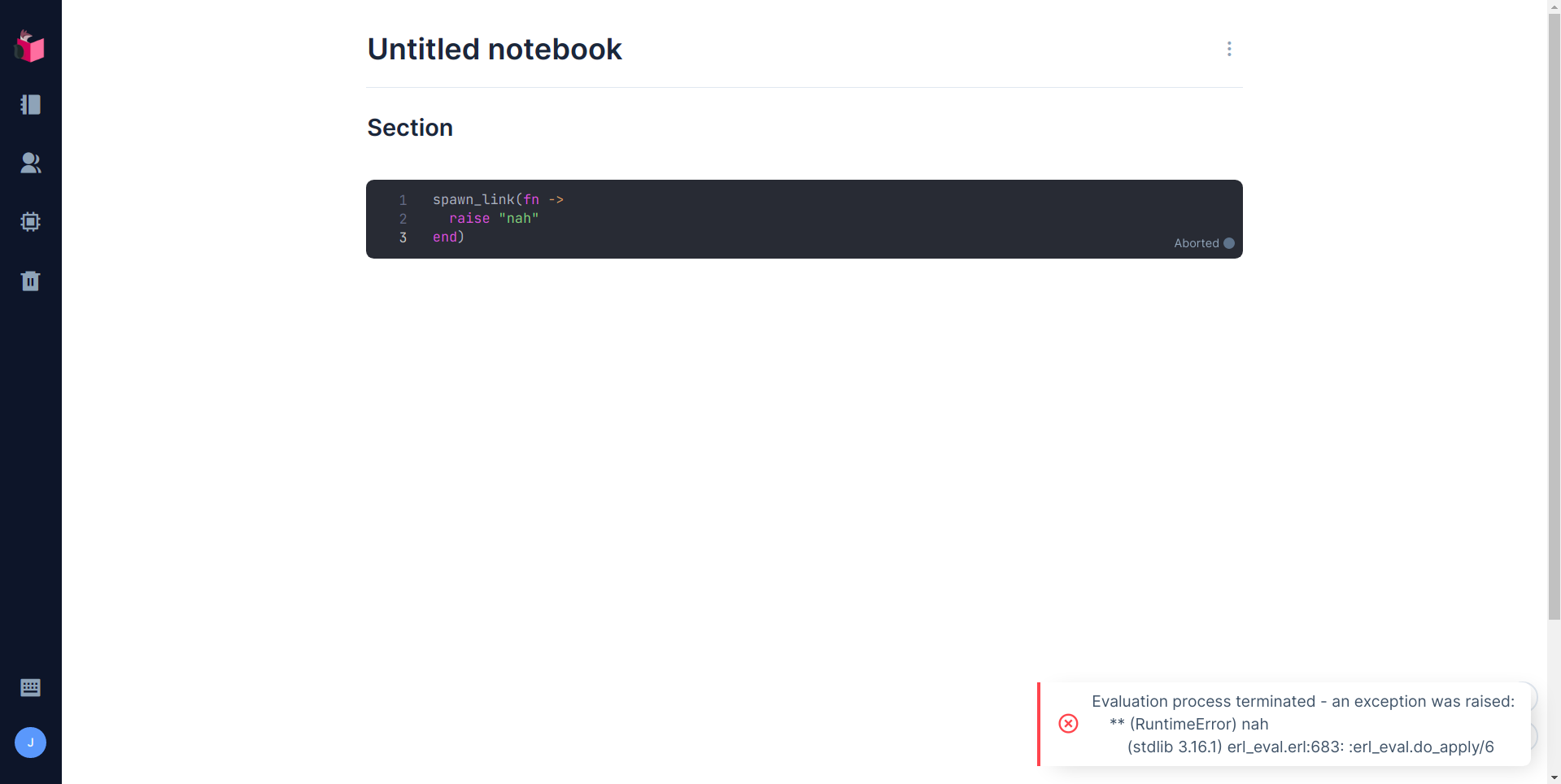Image resolution: width=1561 pixels, height=784 pixels.
Task: Rename the Untitled notebook title
Action: 494,49
